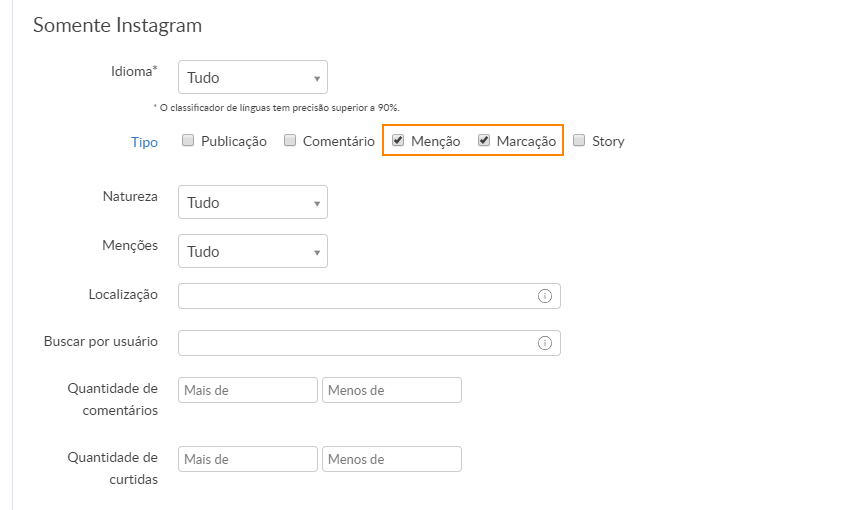Focus the Localização text field
The image size is (868, 510).
[x=355, y=296]
